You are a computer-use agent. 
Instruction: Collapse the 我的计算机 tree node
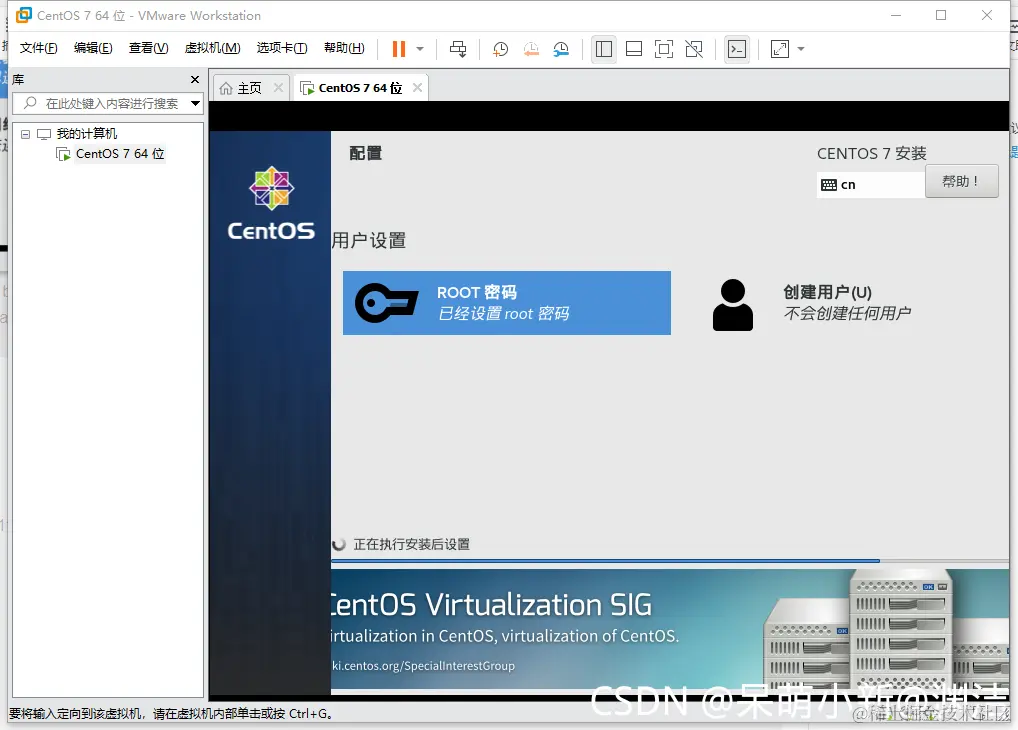[x=25, y=134]
